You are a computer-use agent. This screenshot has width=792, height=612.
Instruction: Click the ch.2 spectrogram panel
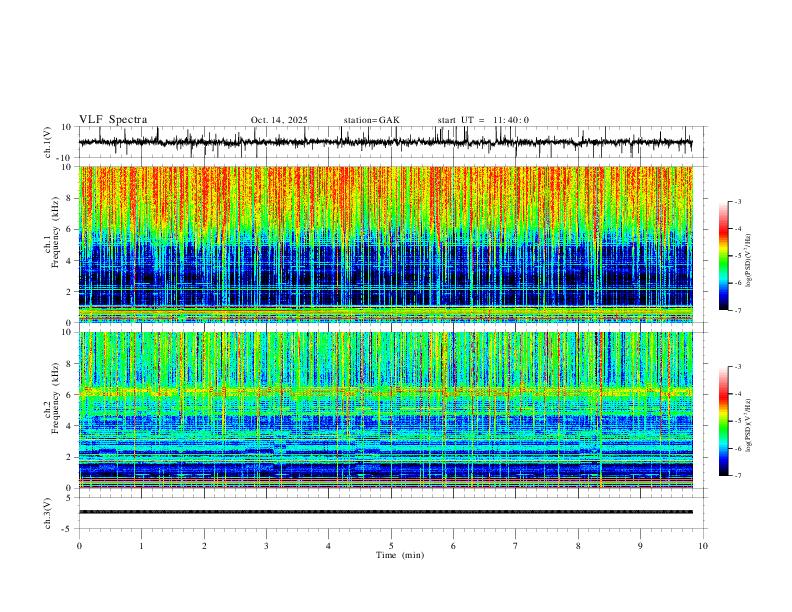coord(385,410)
